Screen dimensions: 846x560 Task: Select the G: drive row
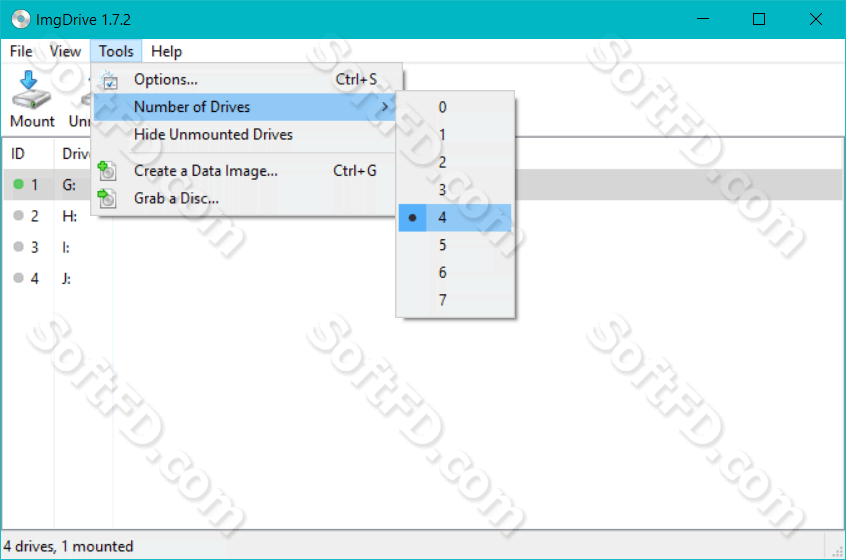point(423,185)
